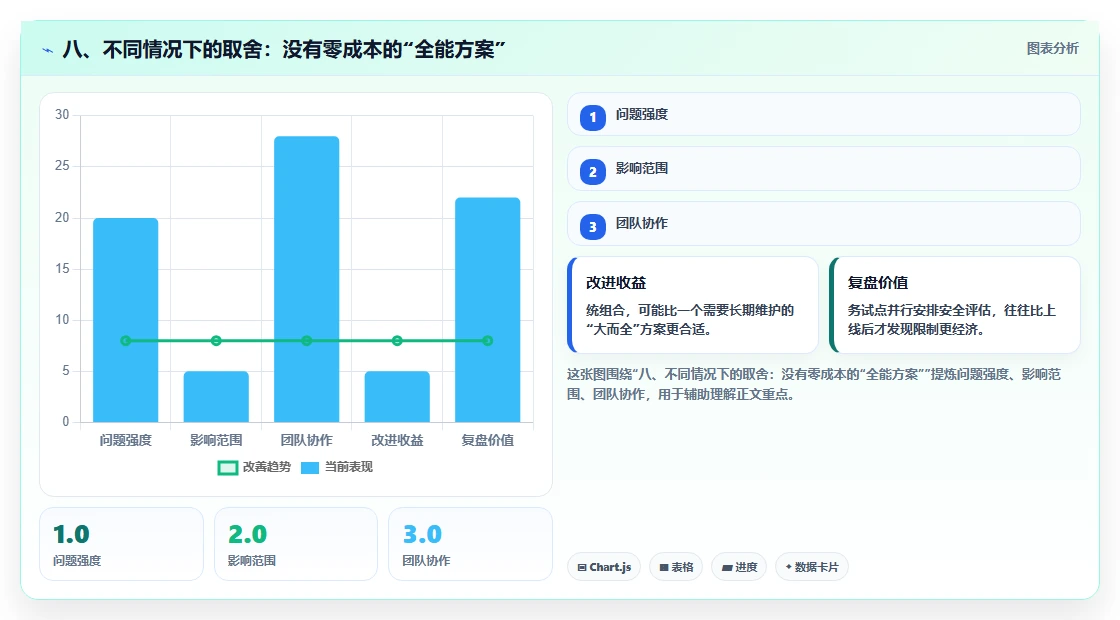
Task: Click the 影响范围 bar in the chart
Action: click(216, 396)
